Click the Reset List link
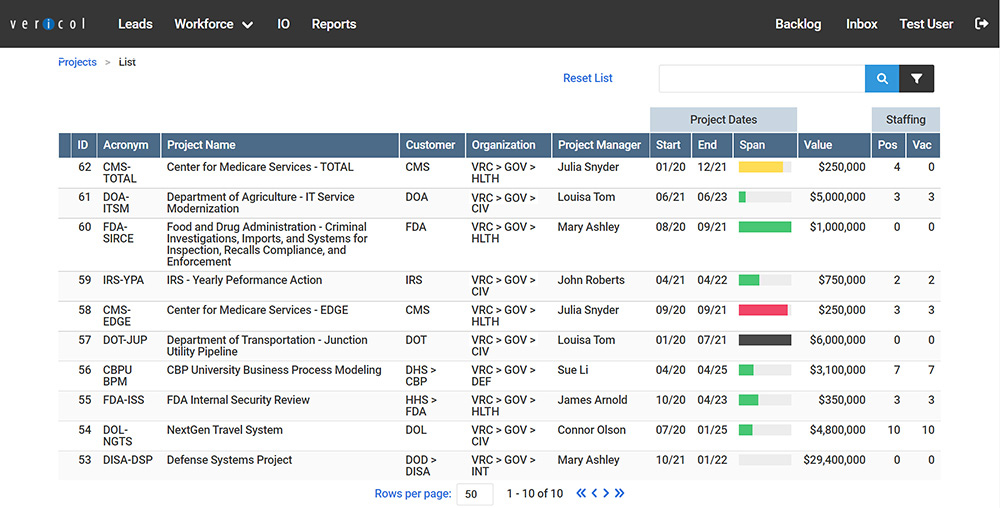The height and width of the screenshot is (508, 1000). coord(588,78)
